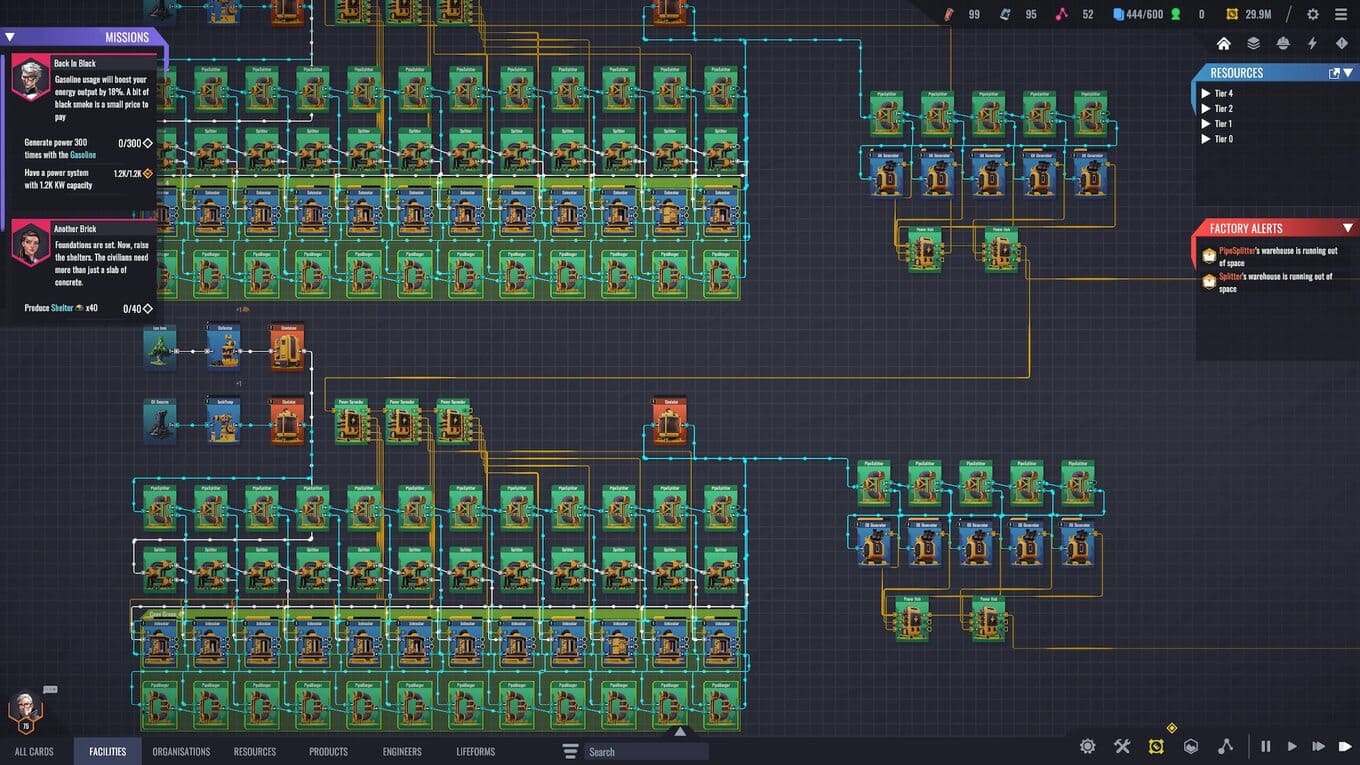The width and height of the screenshot is (1360, 765).
Task: Click the crossed hammer and wrench icon
Action: click(x=1122, y=746)
